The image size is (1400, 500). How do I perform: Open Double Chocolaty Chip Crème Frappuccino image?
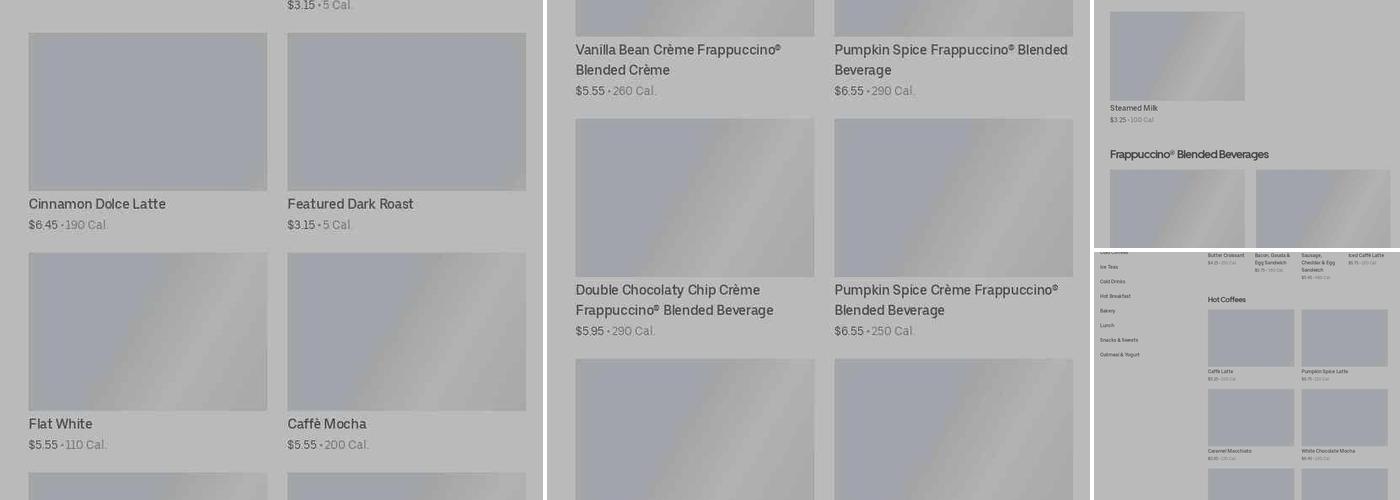point(694,197)
